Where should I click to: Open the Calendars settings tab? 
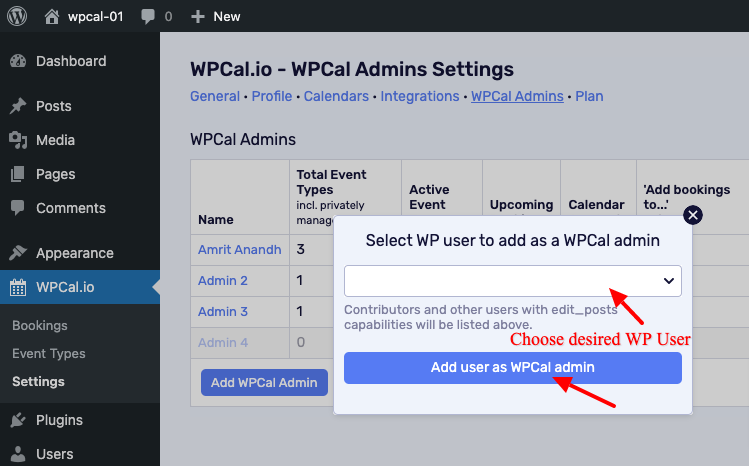pyautogui.click(x=336, y=96)
